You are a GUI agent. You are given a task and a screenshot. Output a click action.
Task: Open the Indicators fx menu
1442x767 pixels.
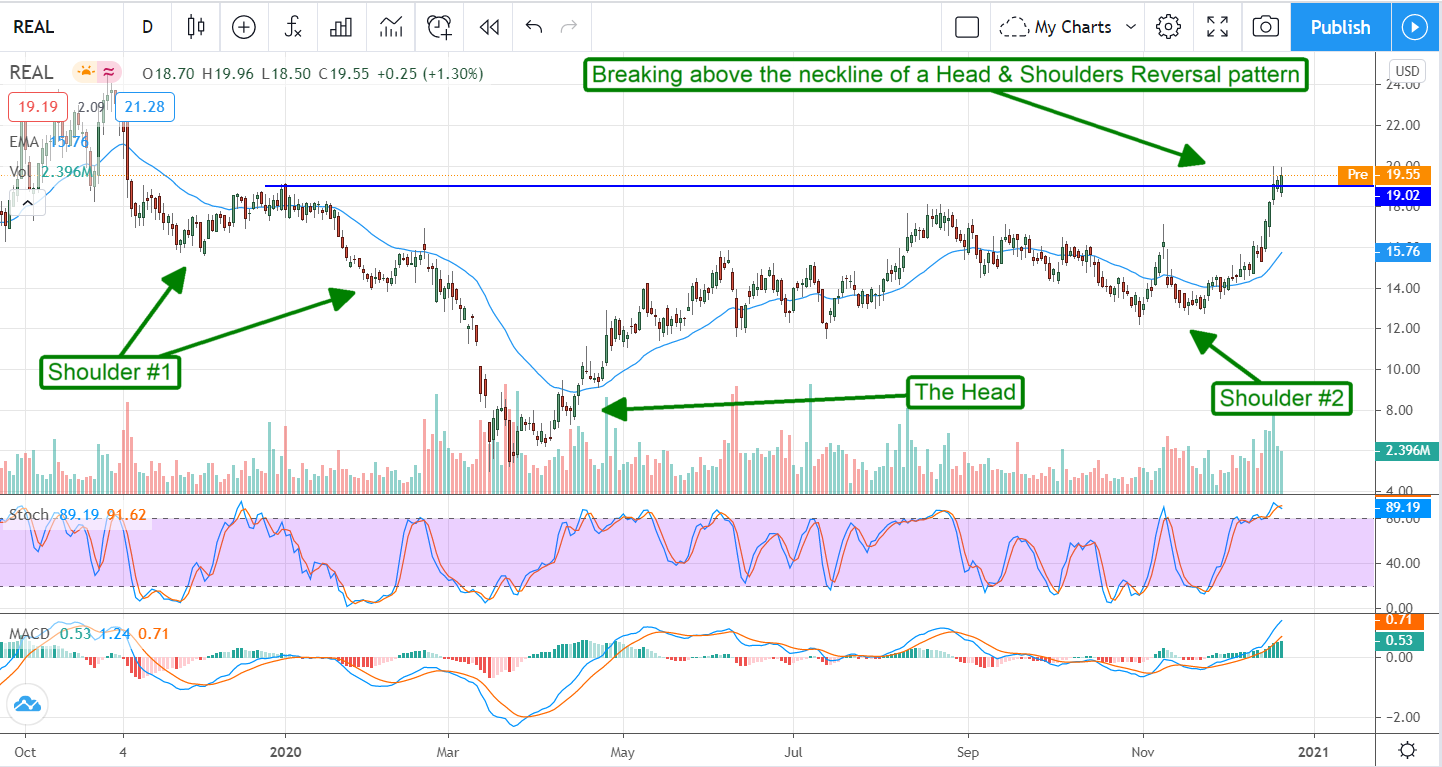(293, 27)
